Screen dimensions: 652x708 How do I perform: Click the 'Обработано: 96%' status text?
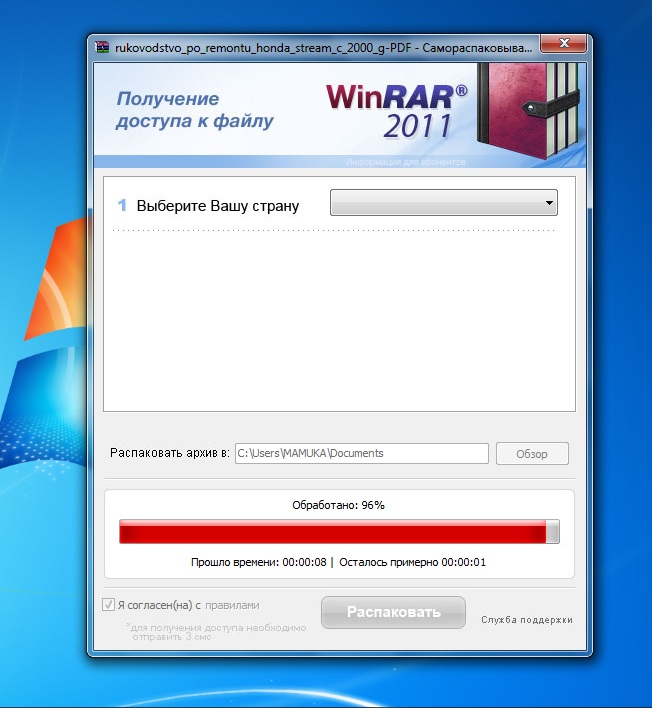click(338, 505)
